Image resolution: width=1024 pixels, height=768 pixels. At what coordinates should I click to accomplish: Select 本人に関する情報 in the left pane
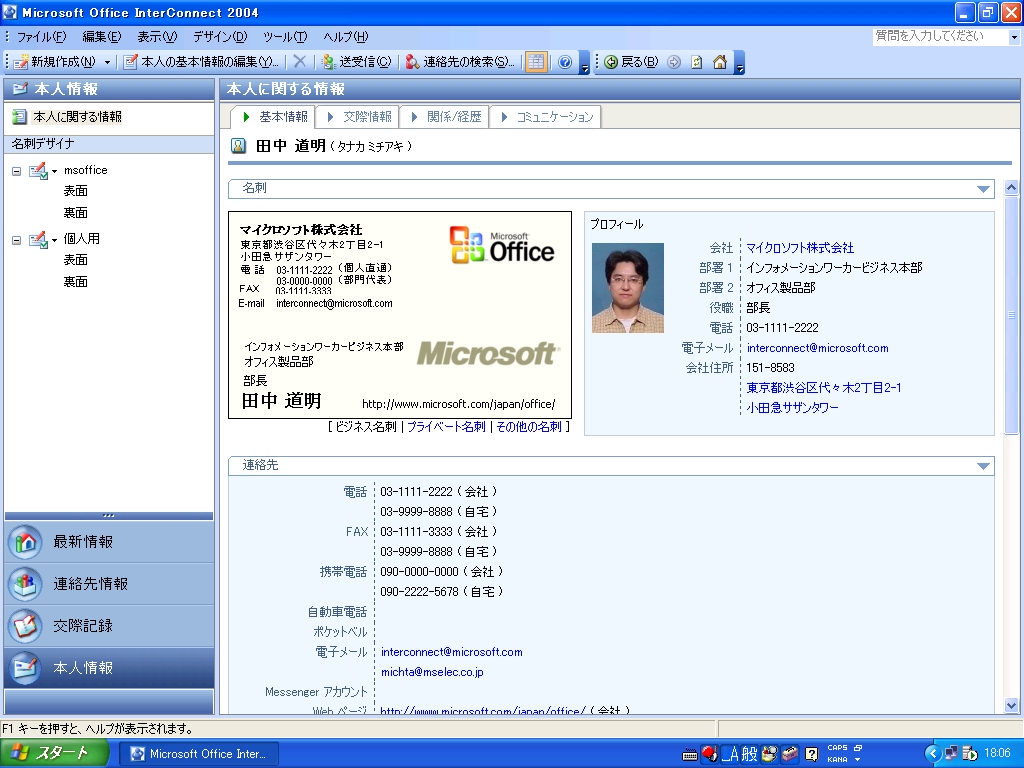point(77,117)
